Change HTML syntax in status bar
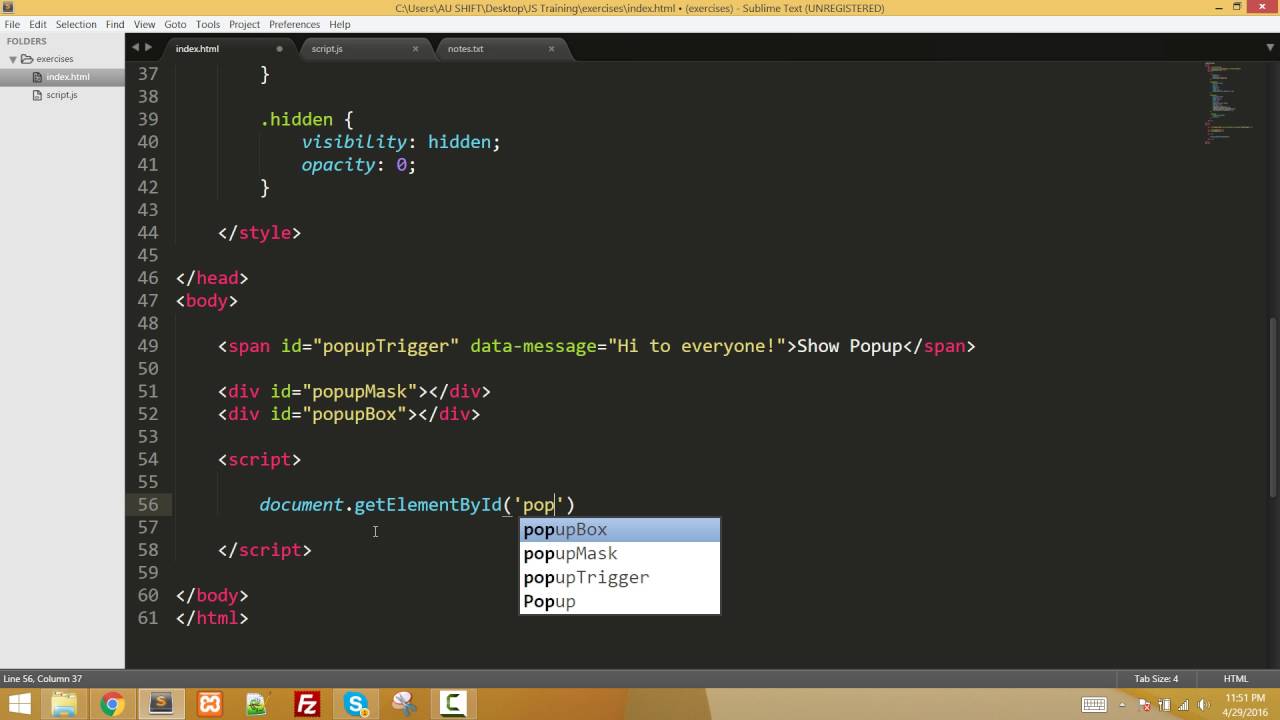This screenshot has height=720, width=1280. tap(1236, 679)
